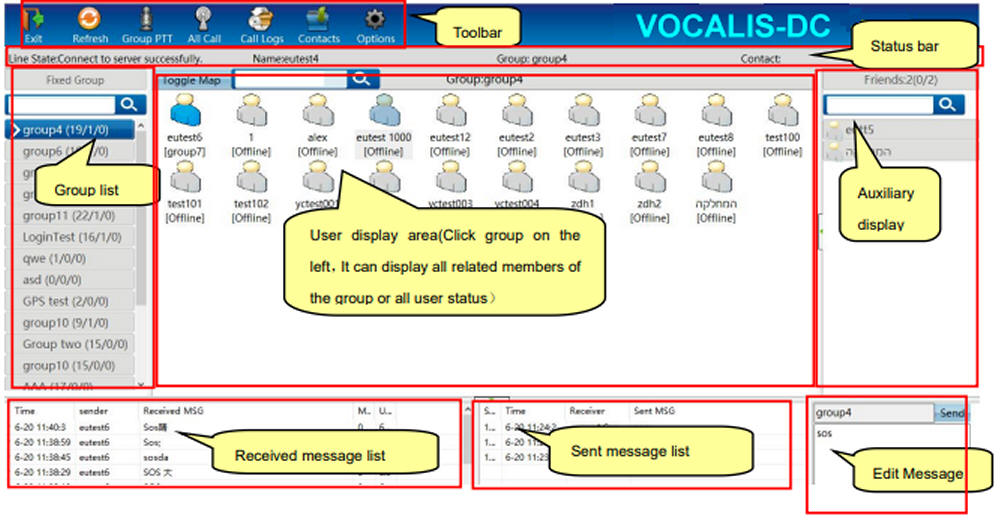Send the message with the Send button

pos(951,413)
